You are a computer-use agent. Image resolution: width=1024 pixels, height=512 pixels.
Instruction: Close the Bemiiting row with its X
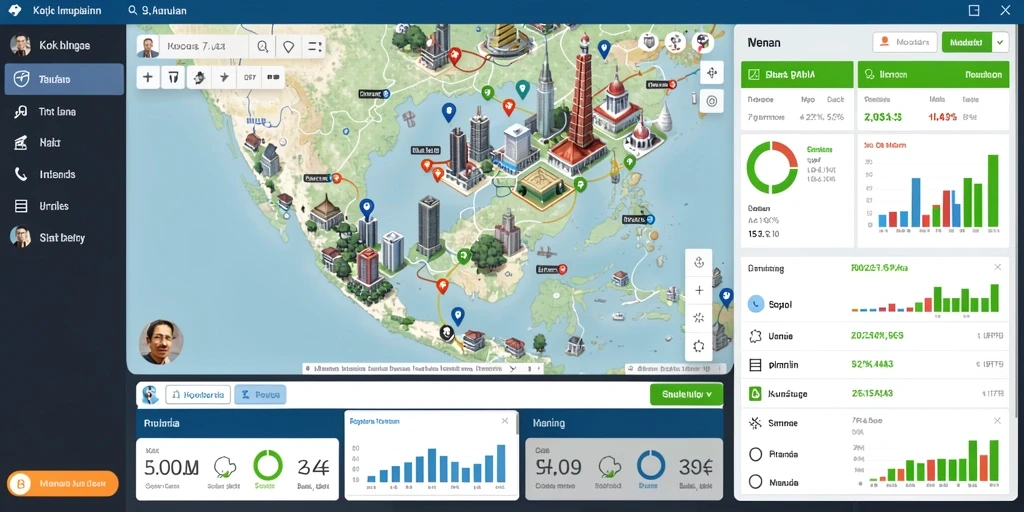click(x=997, y=267)
